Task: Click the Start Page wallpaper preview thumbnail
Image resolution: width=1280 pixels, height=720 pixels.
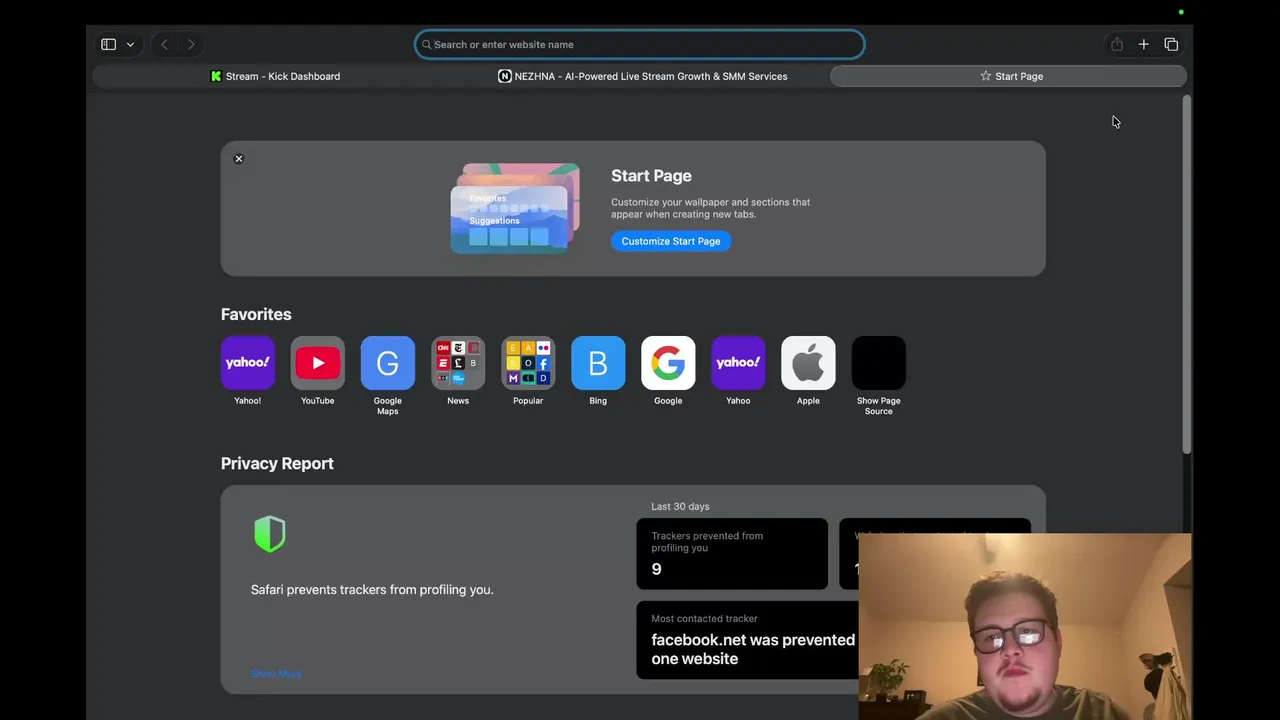Action: [515, 208]
